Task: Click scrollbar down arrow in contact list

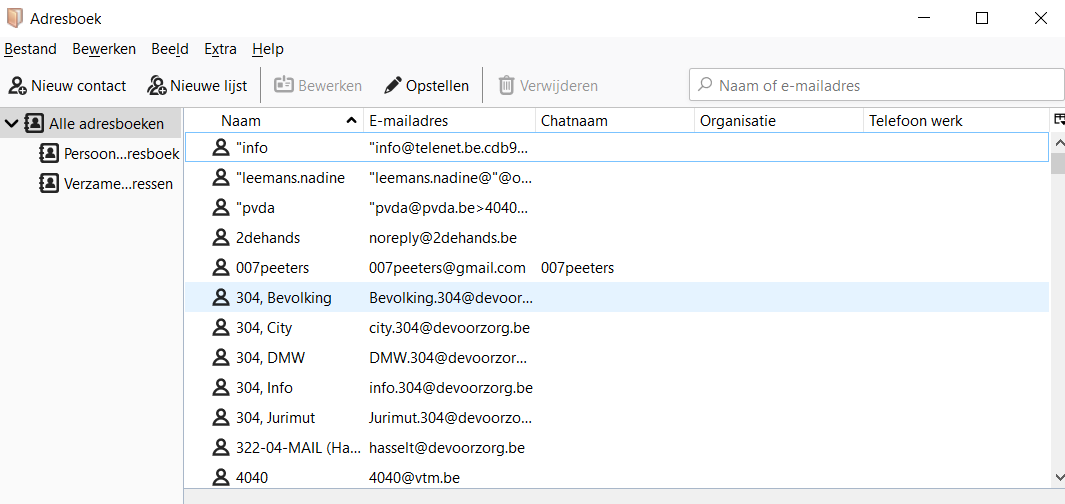Action: (1057, 478)
